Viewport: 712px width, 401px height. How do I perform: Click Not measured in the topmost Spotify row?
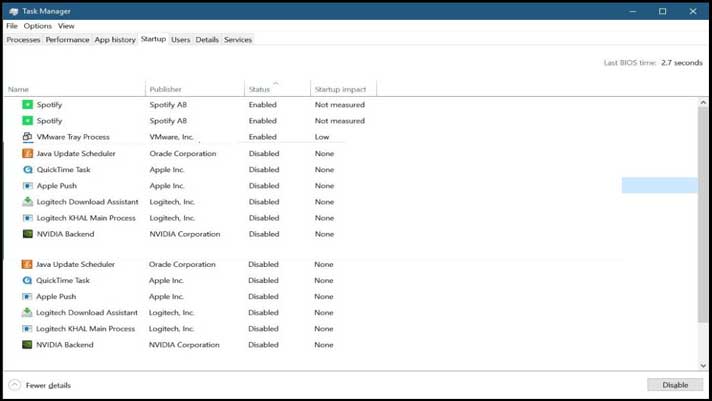click(x=340, y=104)
